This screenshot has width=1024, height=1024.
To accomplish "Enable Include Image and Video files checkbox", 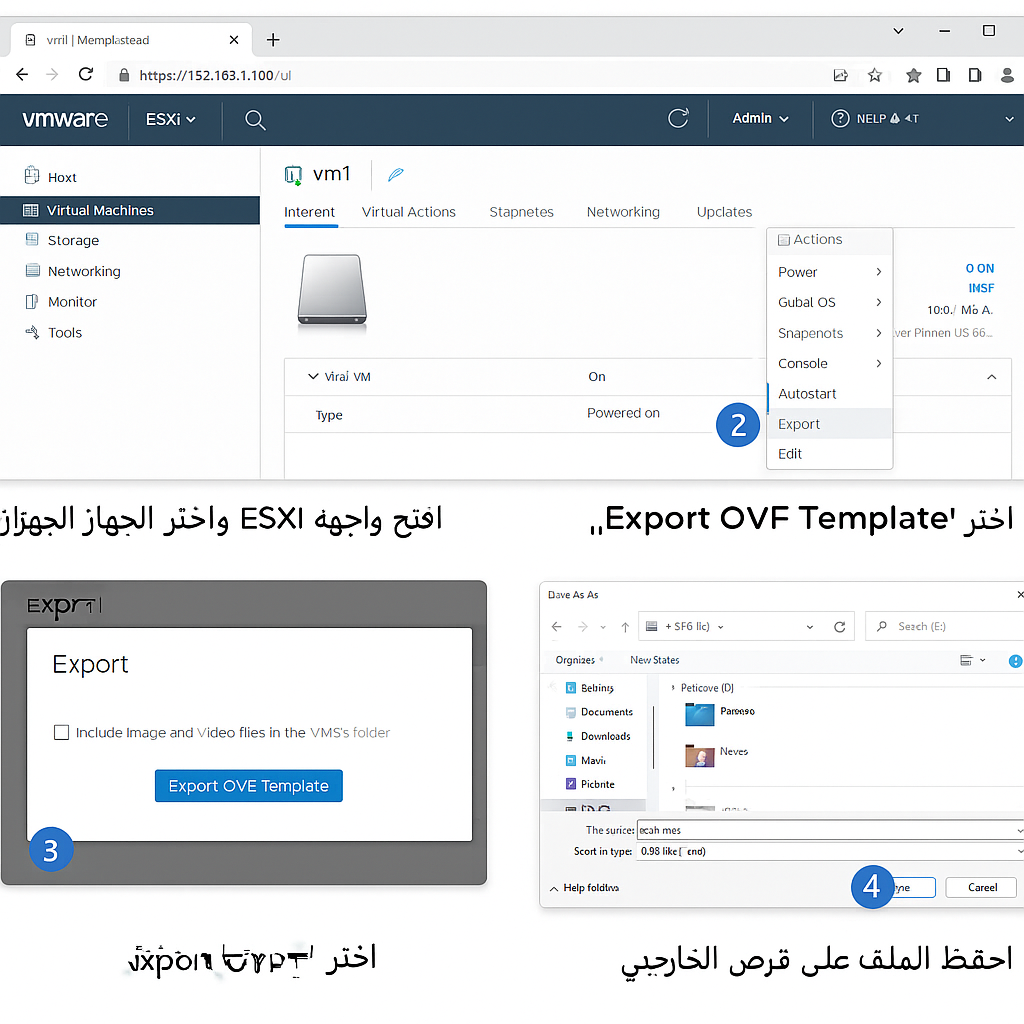I will pos(61,733).
